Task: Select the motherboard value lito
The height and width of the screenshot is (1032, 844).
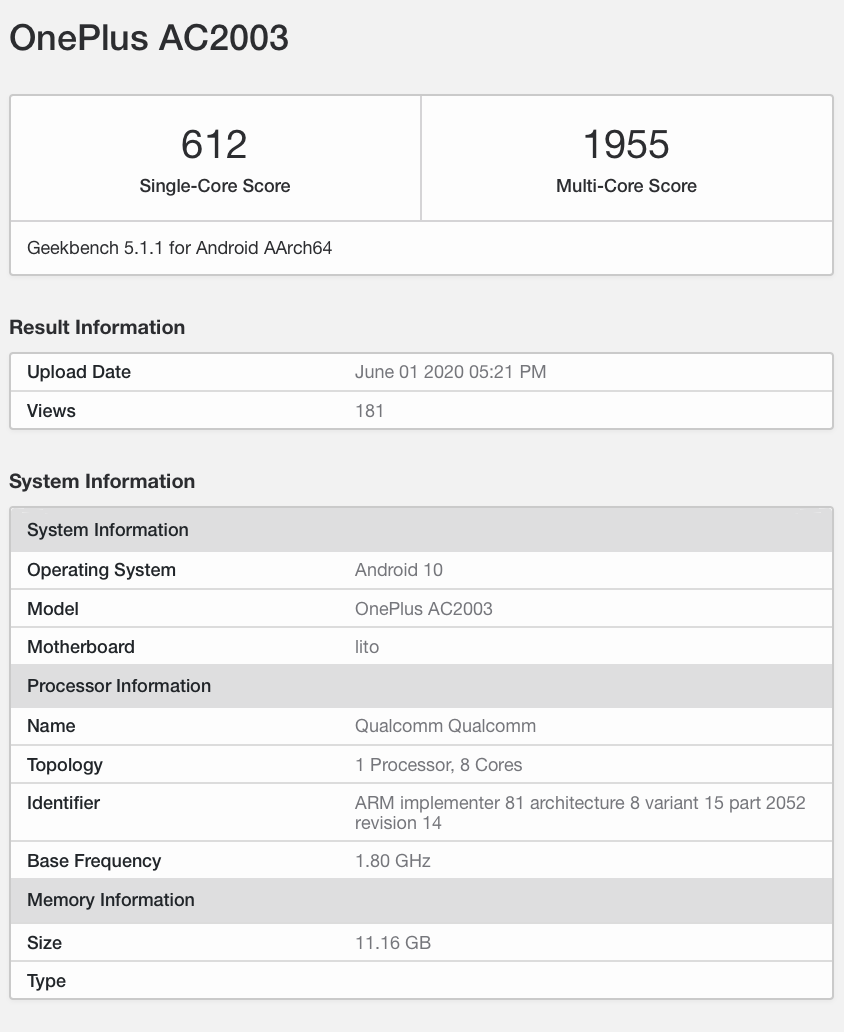Action: pos(367,647)
